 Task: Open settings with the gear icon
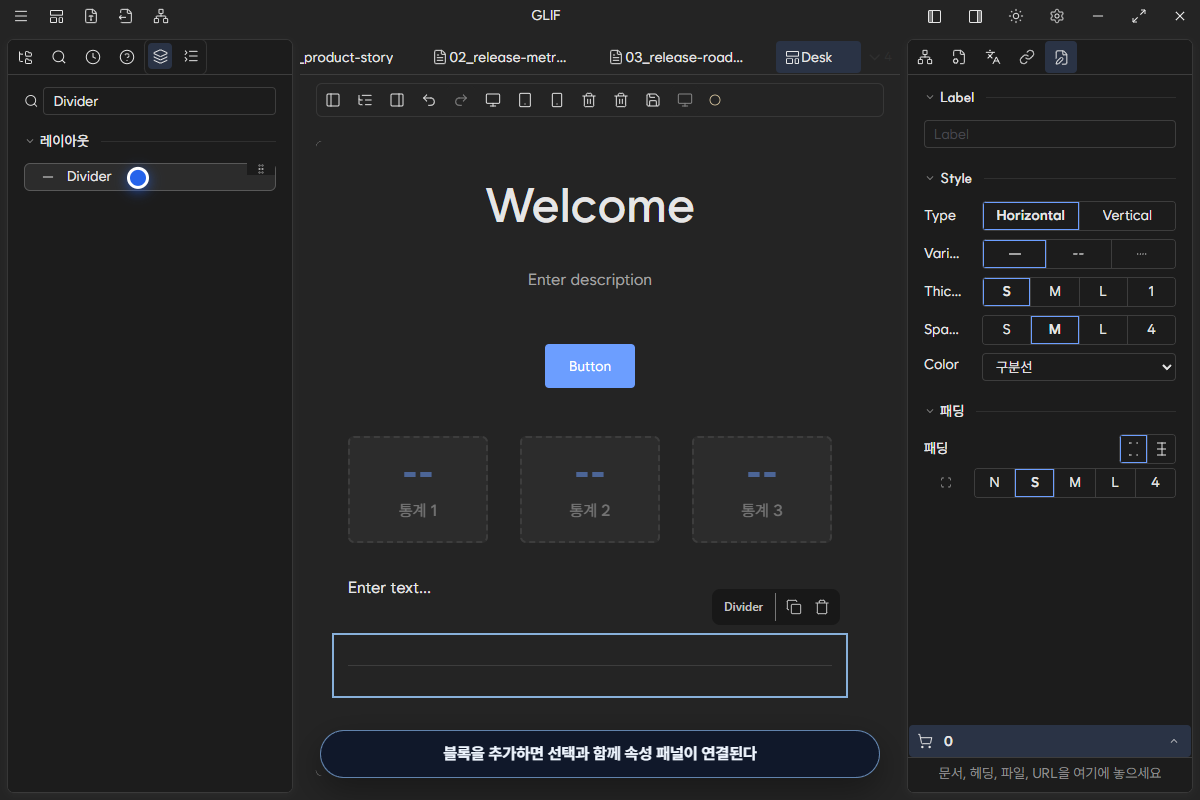pos(1057,16)
